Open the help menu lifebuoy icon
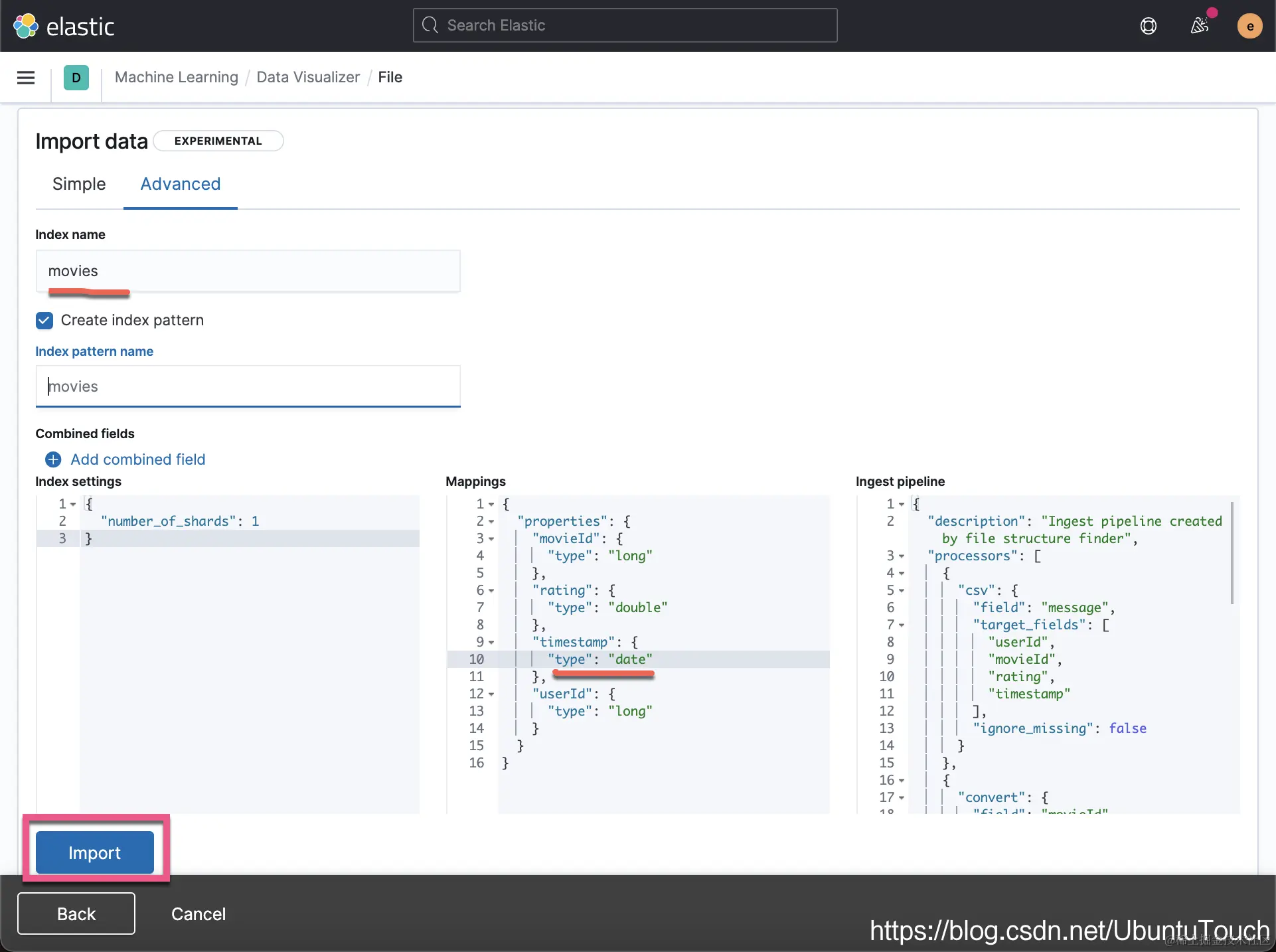 point(1148,26)
